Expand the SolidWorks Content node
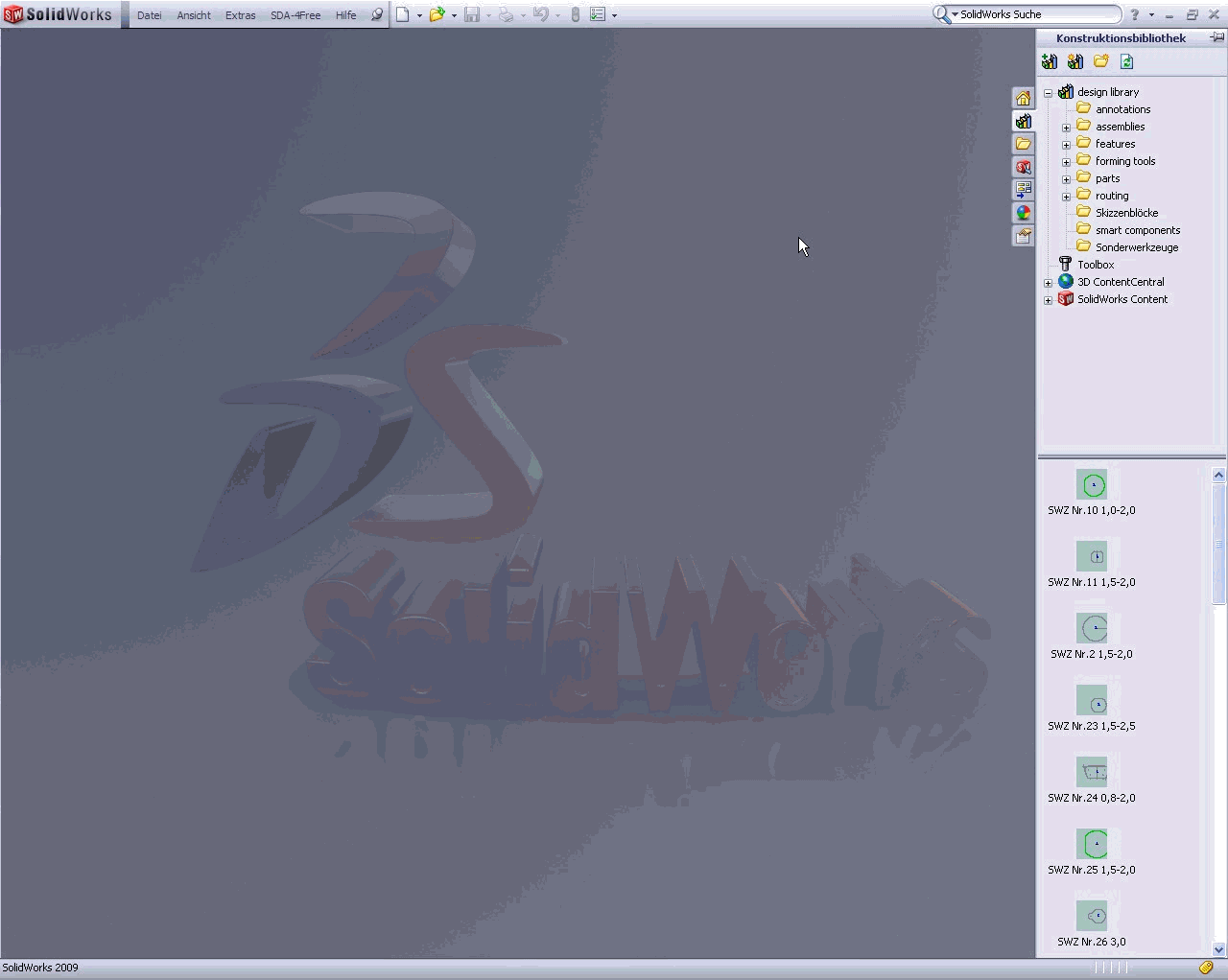 pos(1049,300)
